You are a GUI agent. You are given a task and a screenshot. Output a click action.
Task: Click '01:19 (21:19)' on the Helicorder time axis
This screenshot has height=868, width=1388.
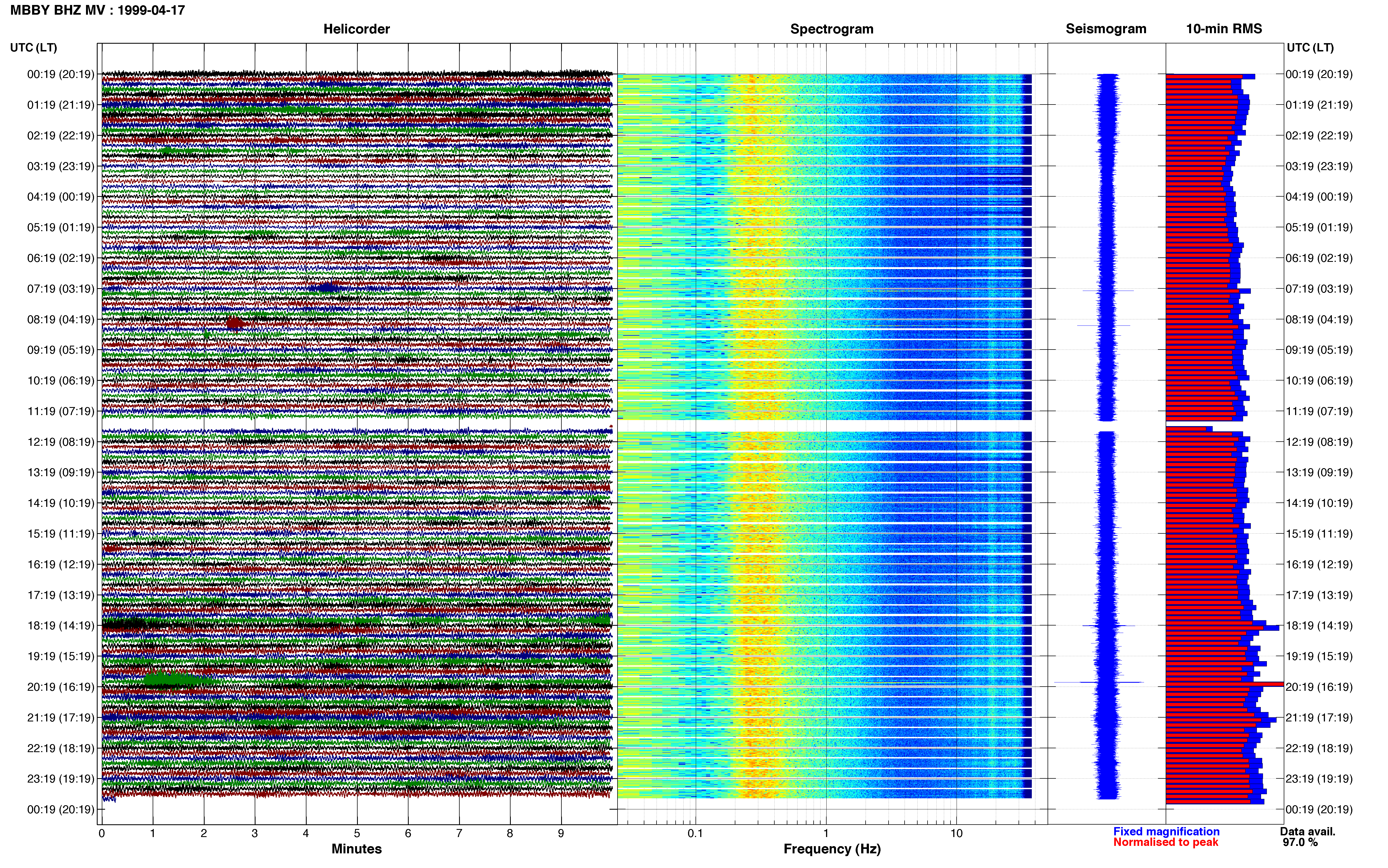coord(60,105)
